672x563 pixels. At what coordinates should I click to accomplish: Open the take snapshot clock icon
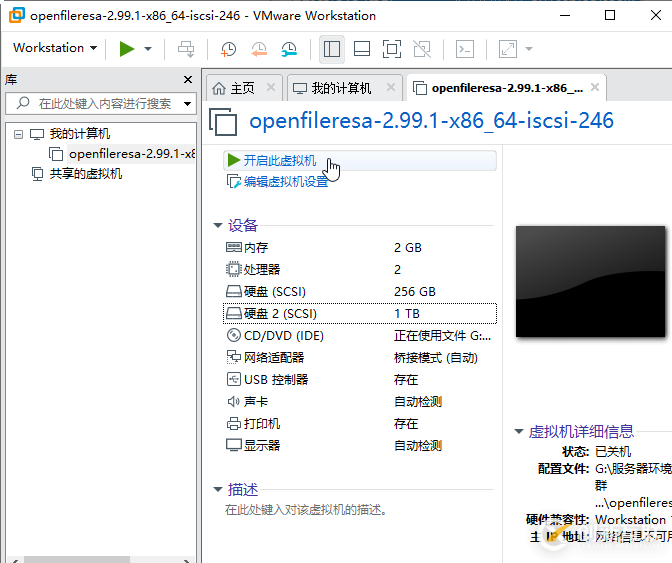229,48
